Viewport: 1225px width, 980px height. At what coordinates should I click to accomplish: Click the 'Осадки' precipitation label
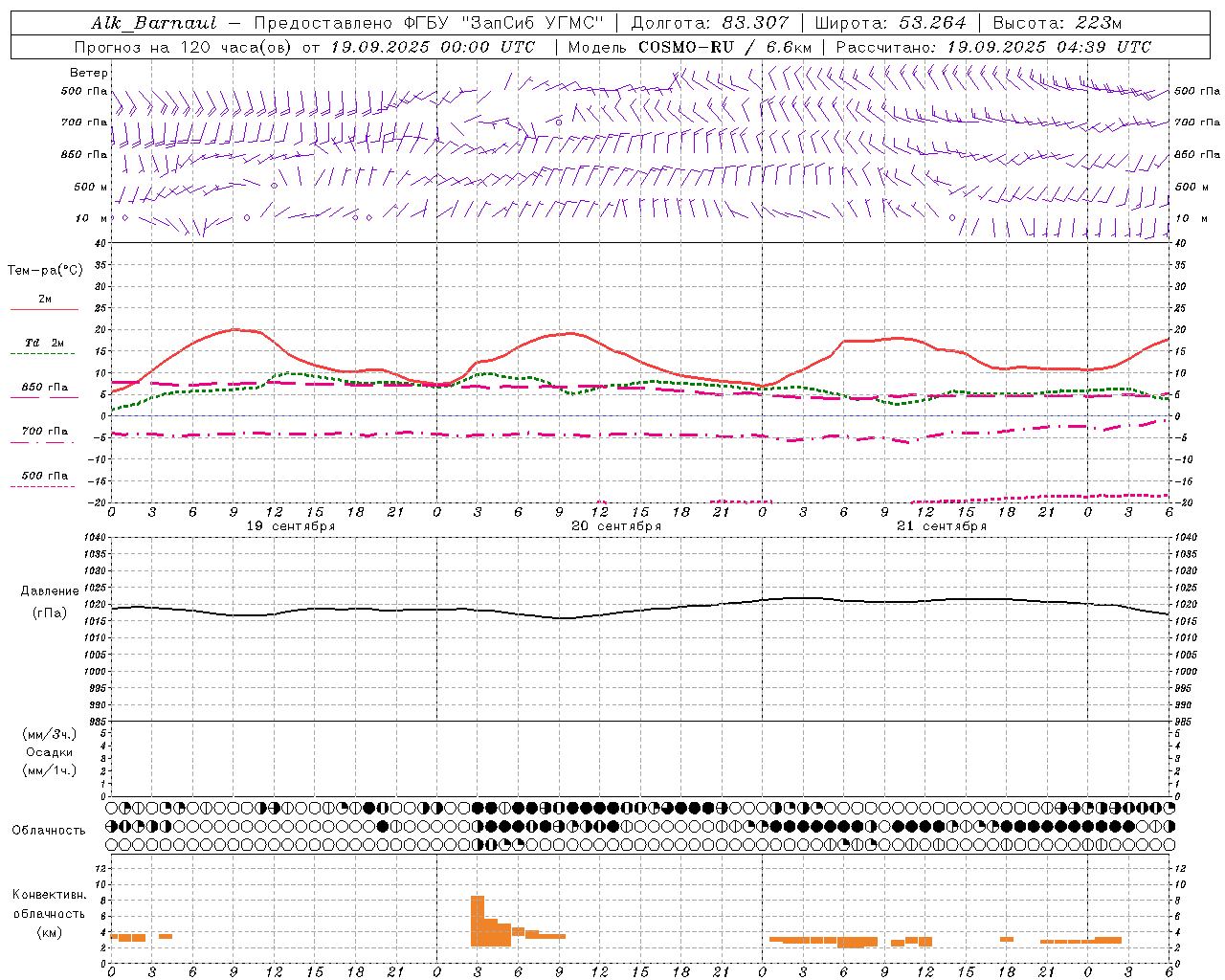(50, 752)
